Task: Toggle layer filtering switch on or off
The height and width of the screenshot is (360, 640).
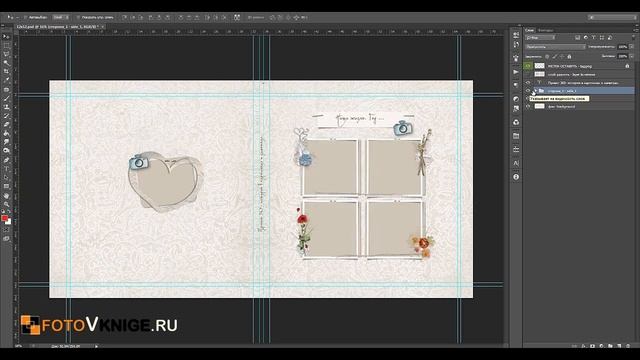Action: 633,38
